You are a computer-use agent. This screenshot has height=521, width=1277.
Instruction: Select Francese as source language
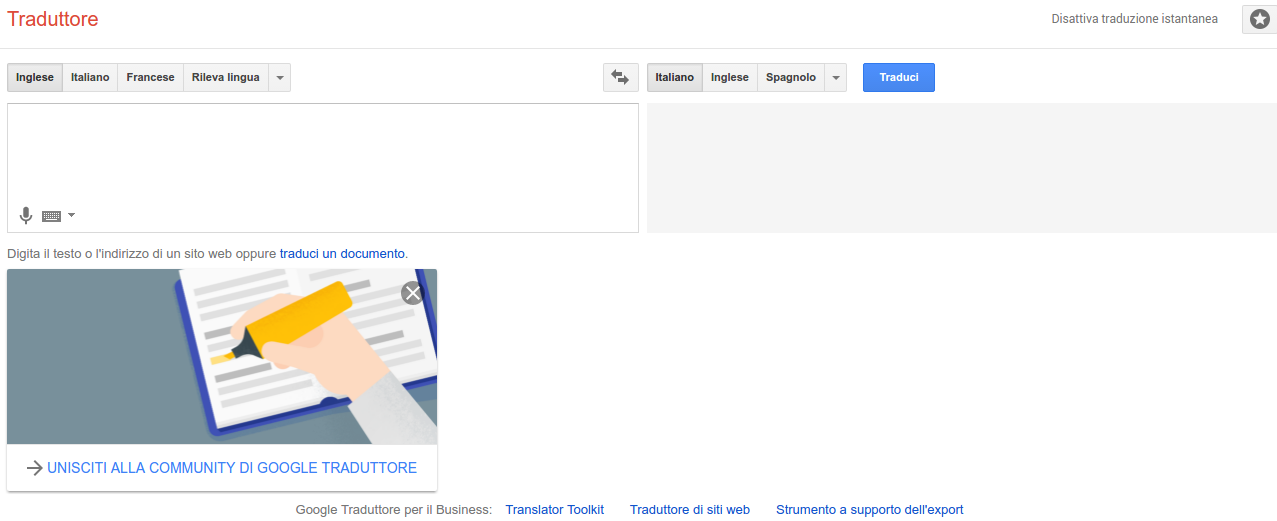pyautogui.click(x=150, y=77)
